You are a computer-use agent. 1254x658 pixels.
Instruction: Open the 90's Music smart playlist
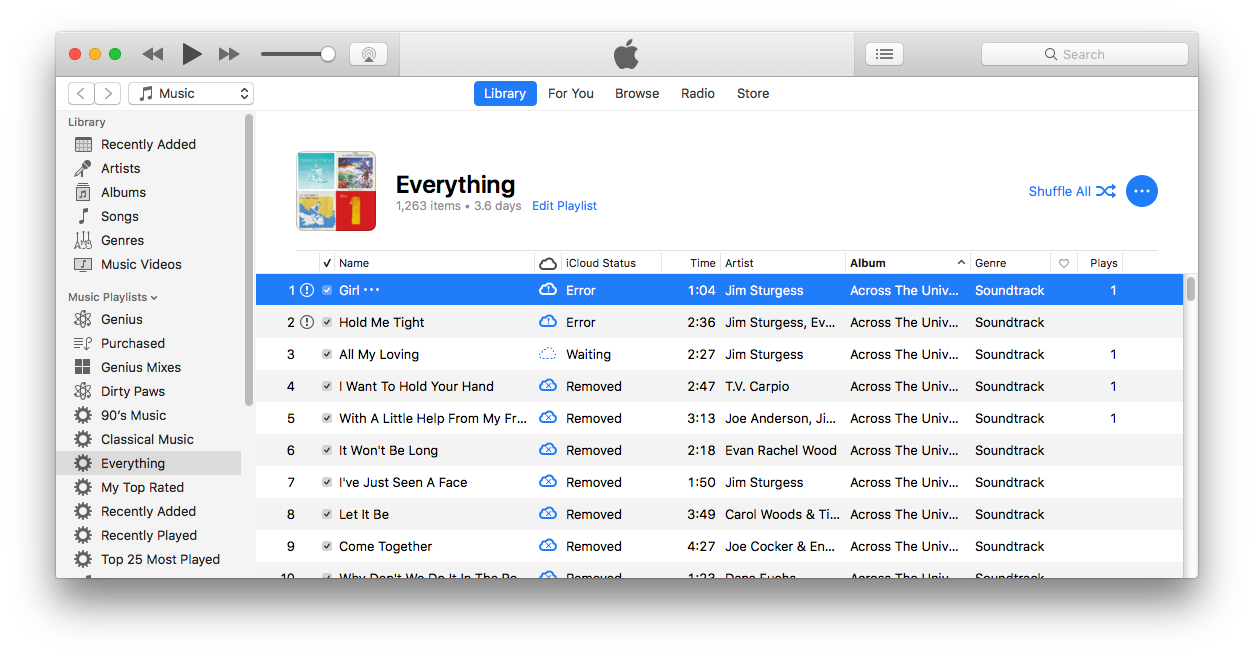click(x=133, y=415)
